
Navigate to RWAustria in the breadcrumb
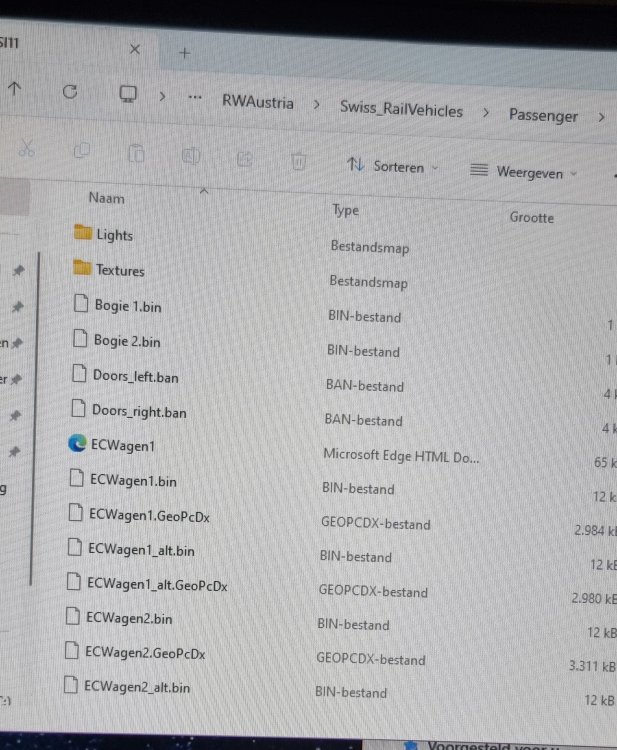pos(258,103)
